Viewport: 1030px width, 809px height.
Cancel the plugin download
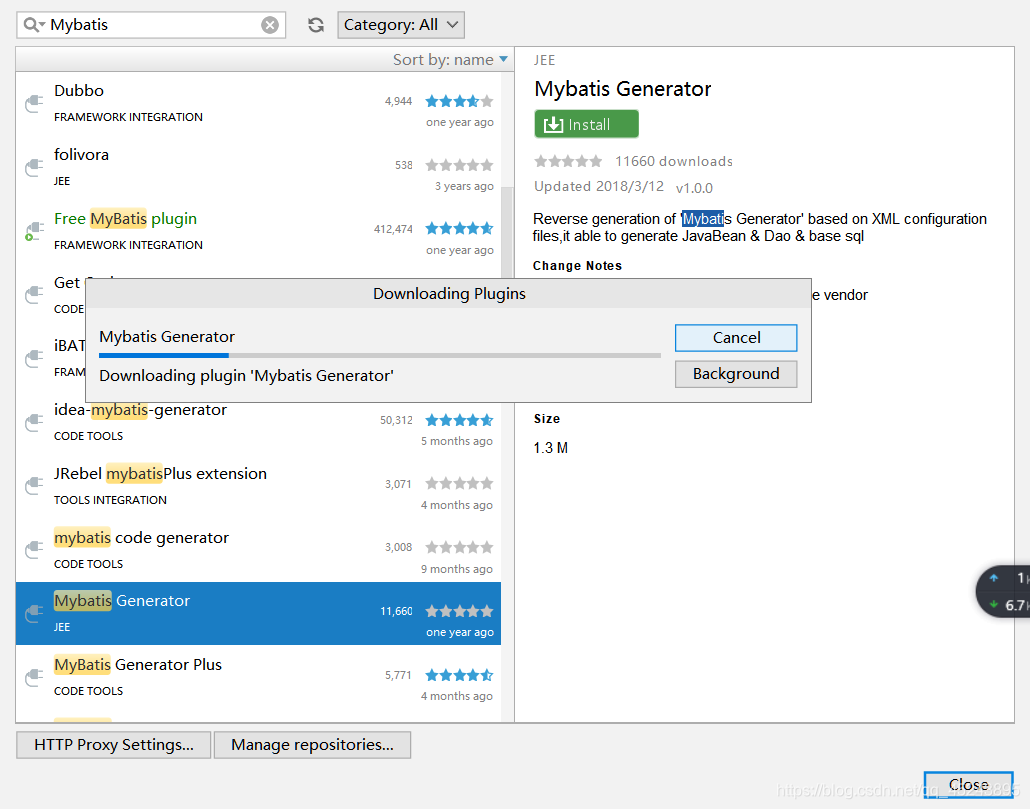tap(736, 338)
